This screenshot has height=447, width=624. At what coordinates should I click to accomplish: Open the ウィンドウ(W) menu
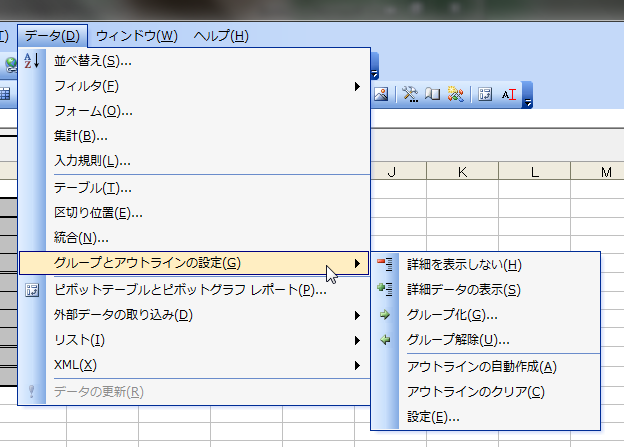click(136, 36)
